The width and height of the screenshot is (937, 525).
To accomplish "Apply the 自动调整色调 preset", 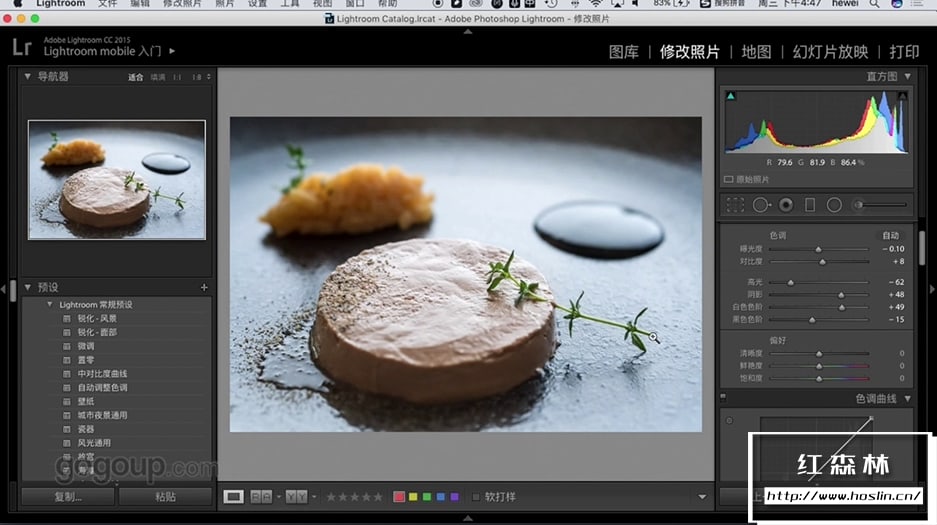I will [x=102, y=388].
